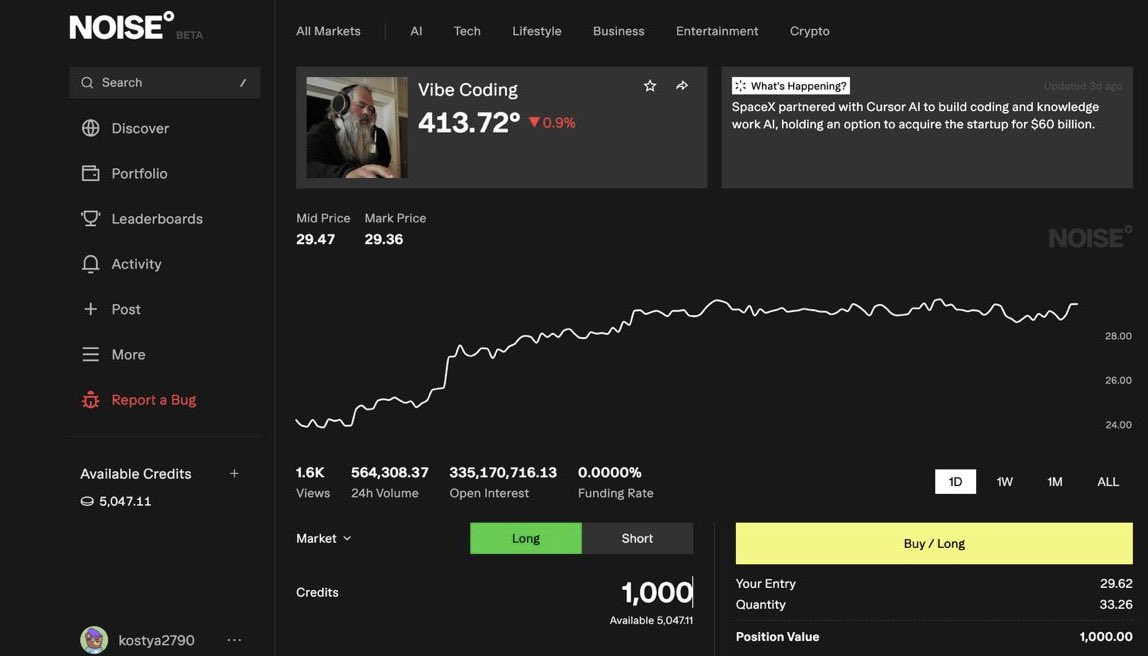Select the 1W chart range
This screenshot has height=656, width=1148.
[x=1004, y=482]
